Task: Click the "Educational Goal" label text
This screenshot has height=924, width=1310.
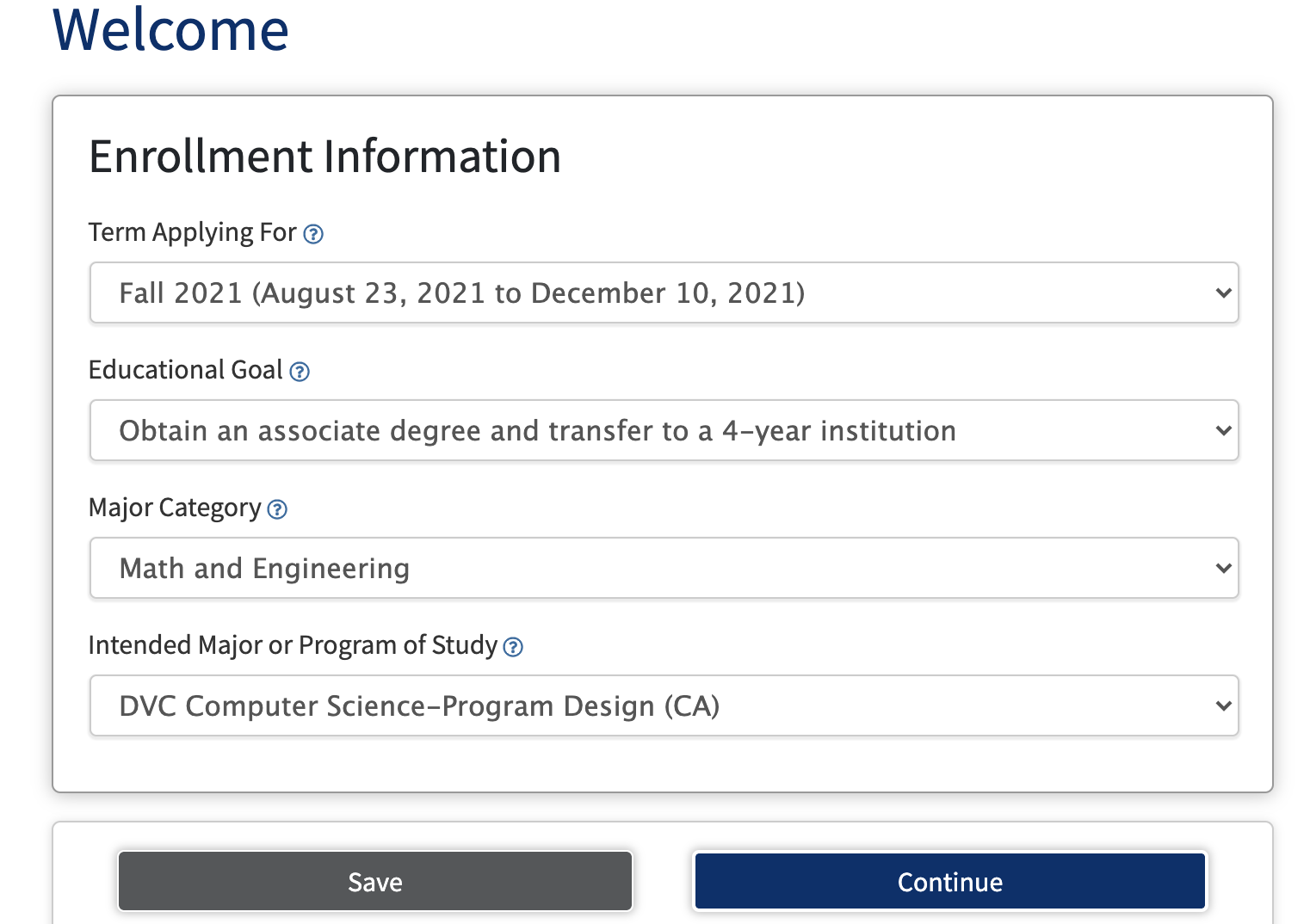Action: pos(185,371)
